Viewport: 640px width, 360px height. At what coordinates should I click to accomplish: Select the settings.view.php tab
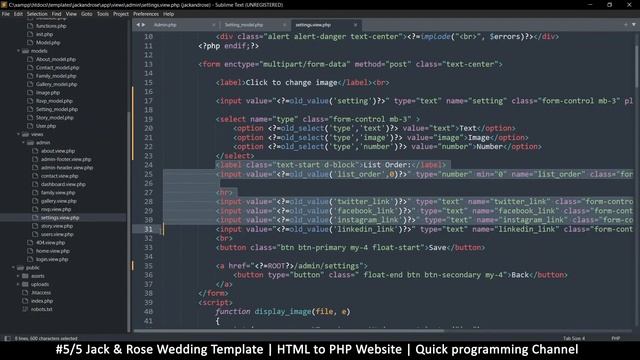(x=313, y=25)
